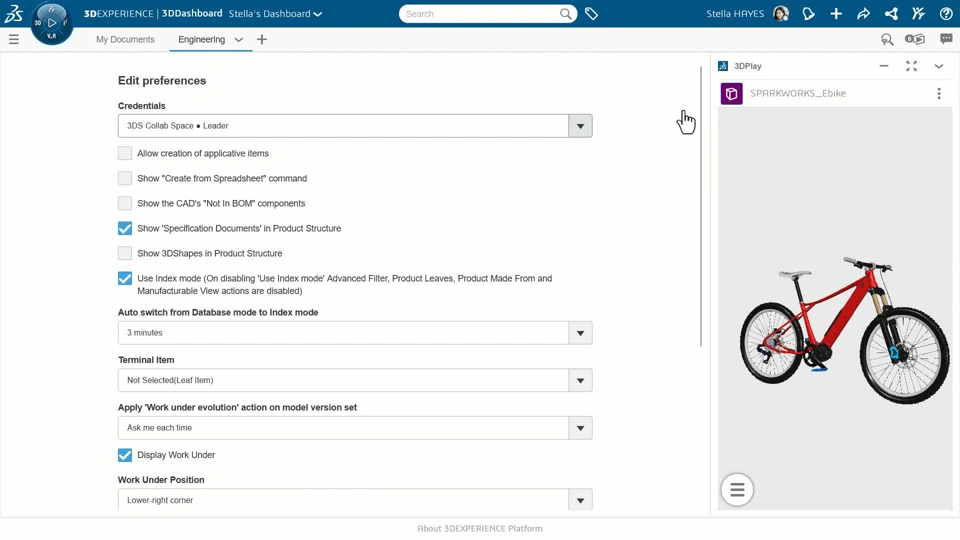
Task: Maximize the 3DPlay widget to fullscreen
Action: [911, 66]
